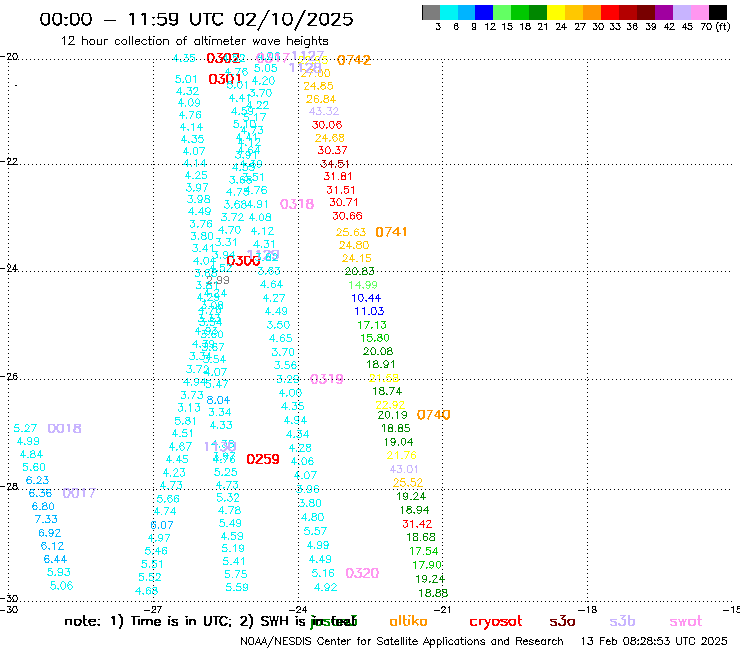This screenshot has height=650, width=740.
Task: Click the red 0301 pass time label
Action: [225, 79]
